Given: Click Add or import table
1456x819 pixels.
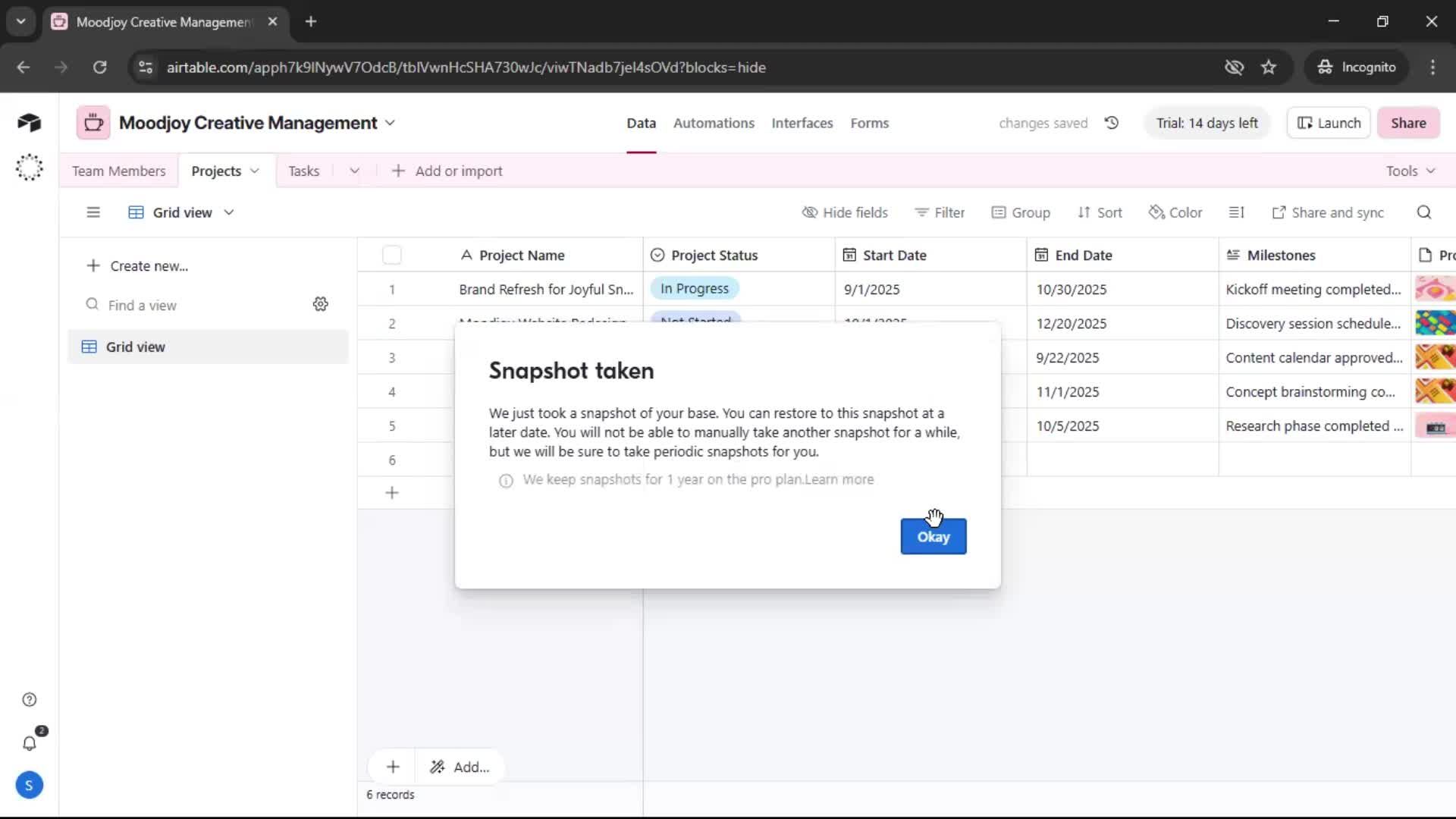Looking at the screenshot, I should click(x=447, y=171).
